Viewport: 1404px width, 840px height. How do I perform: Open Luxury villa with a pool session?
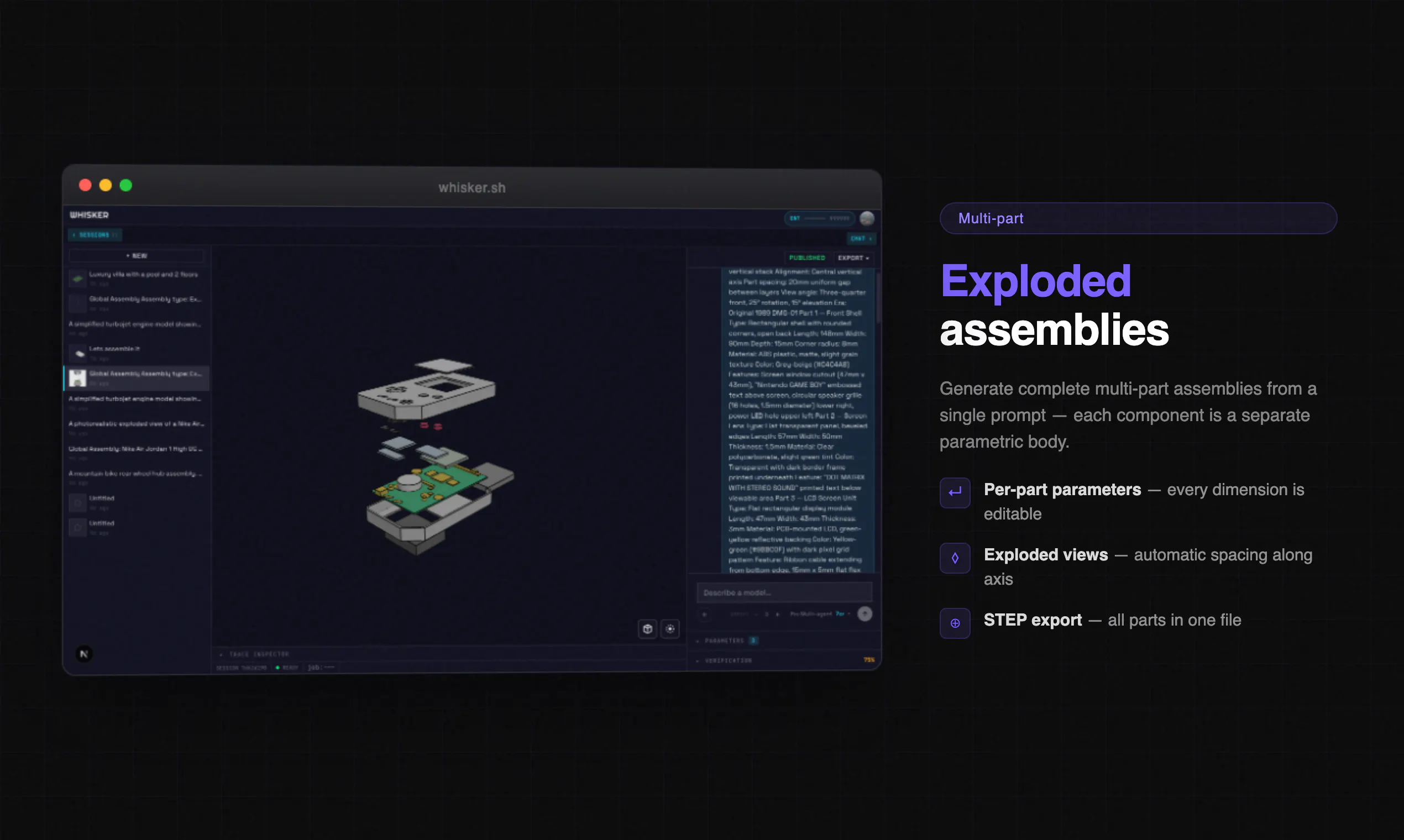pos(137,279)
